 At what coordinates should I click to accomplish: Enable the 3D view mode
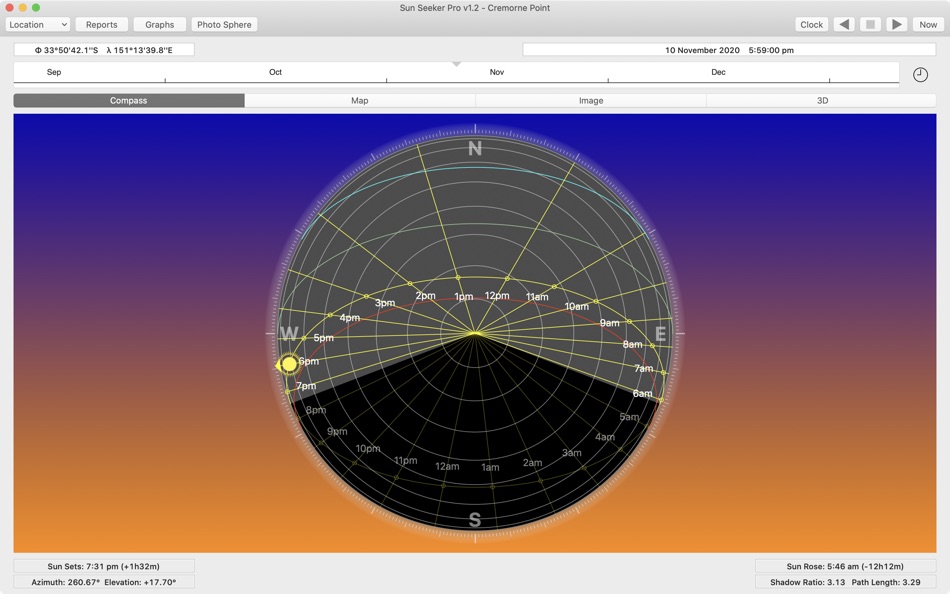pyautogui.click(x=822, y=100)
